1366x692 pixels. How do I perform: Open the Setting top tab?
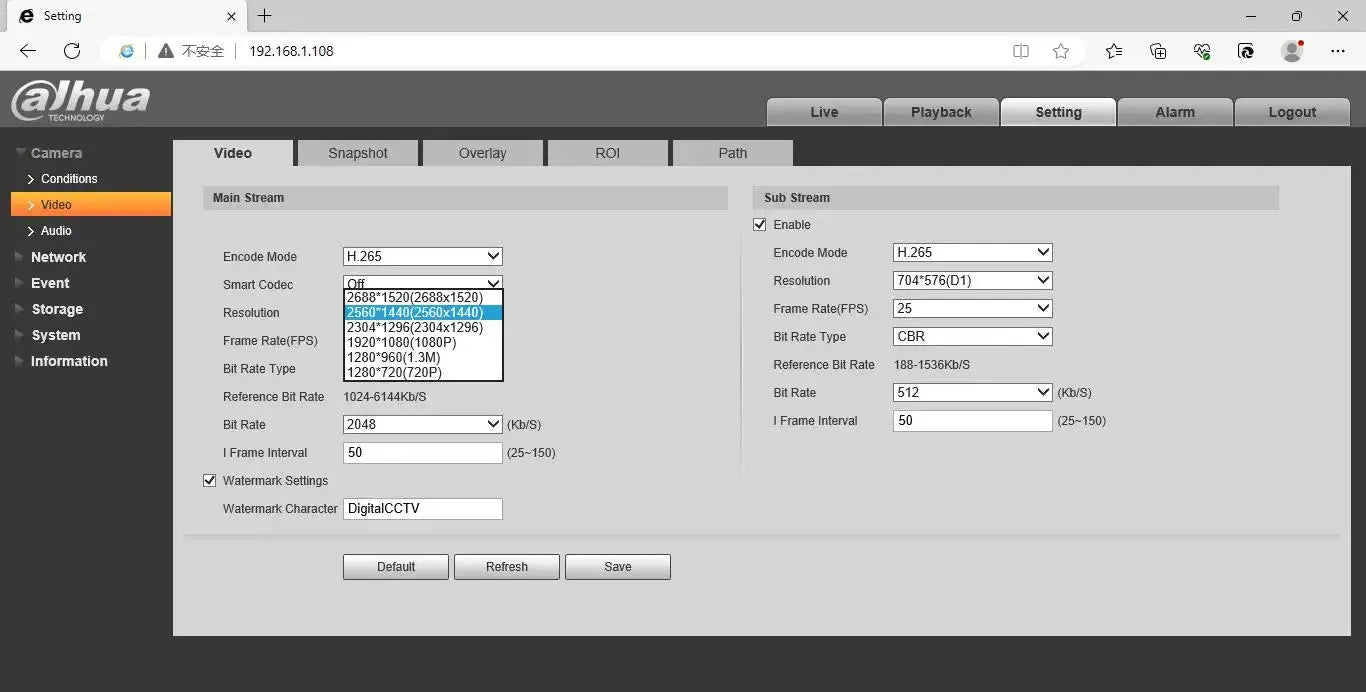pos(1058,112)
